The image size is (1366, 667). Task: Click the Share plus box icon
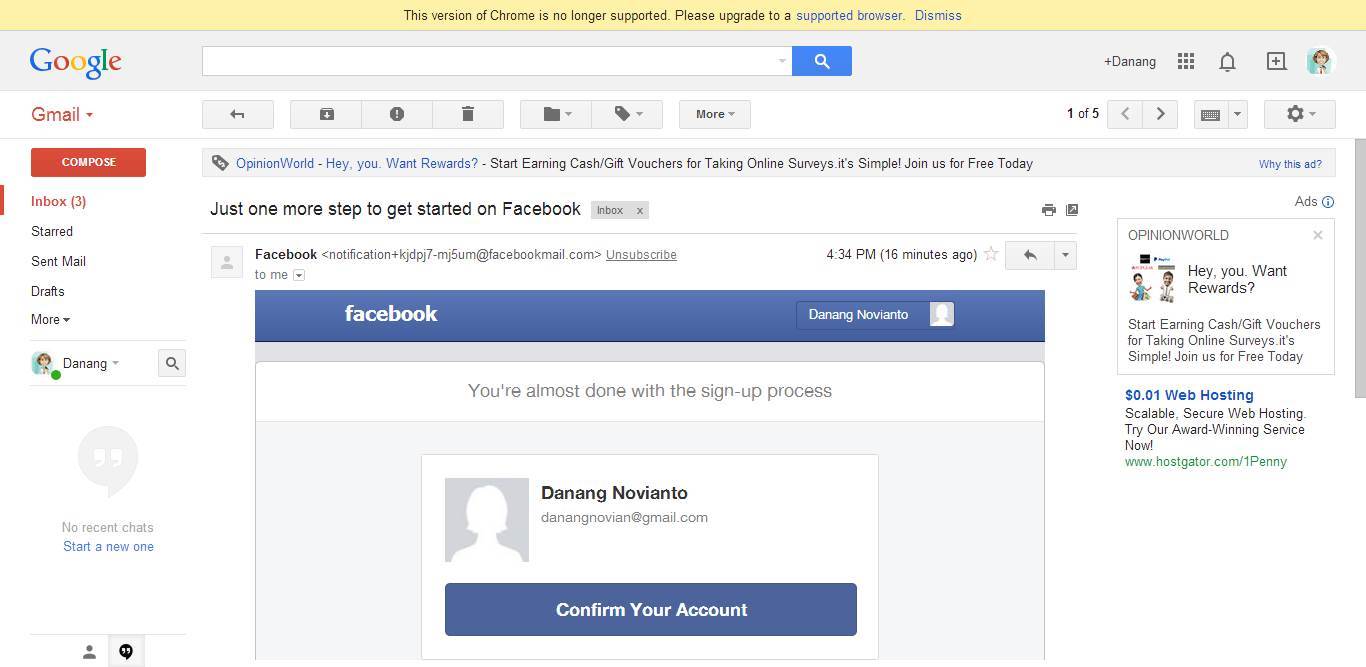[x=1276, y=61]
